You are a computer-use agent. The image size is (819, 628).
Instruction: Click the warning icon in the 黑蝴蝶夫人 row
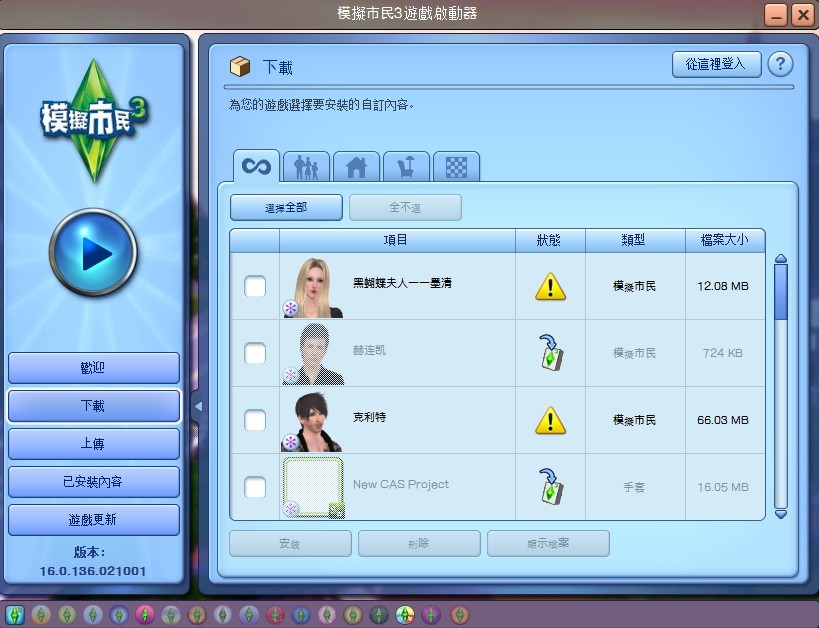click(x=551, y=286)
